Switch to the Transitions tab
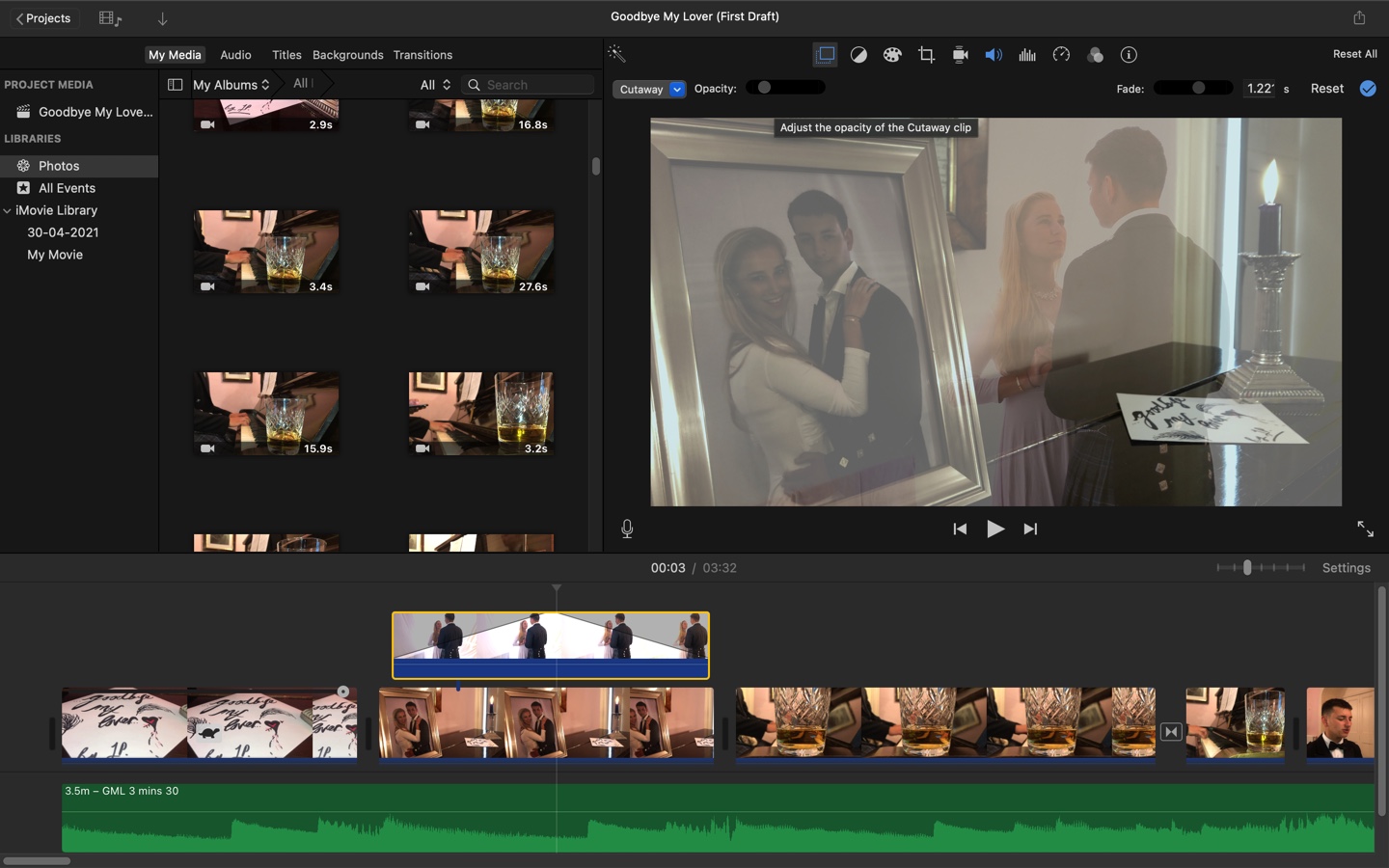The width and height of the screenshot is (1389, 868). point(422,55)
